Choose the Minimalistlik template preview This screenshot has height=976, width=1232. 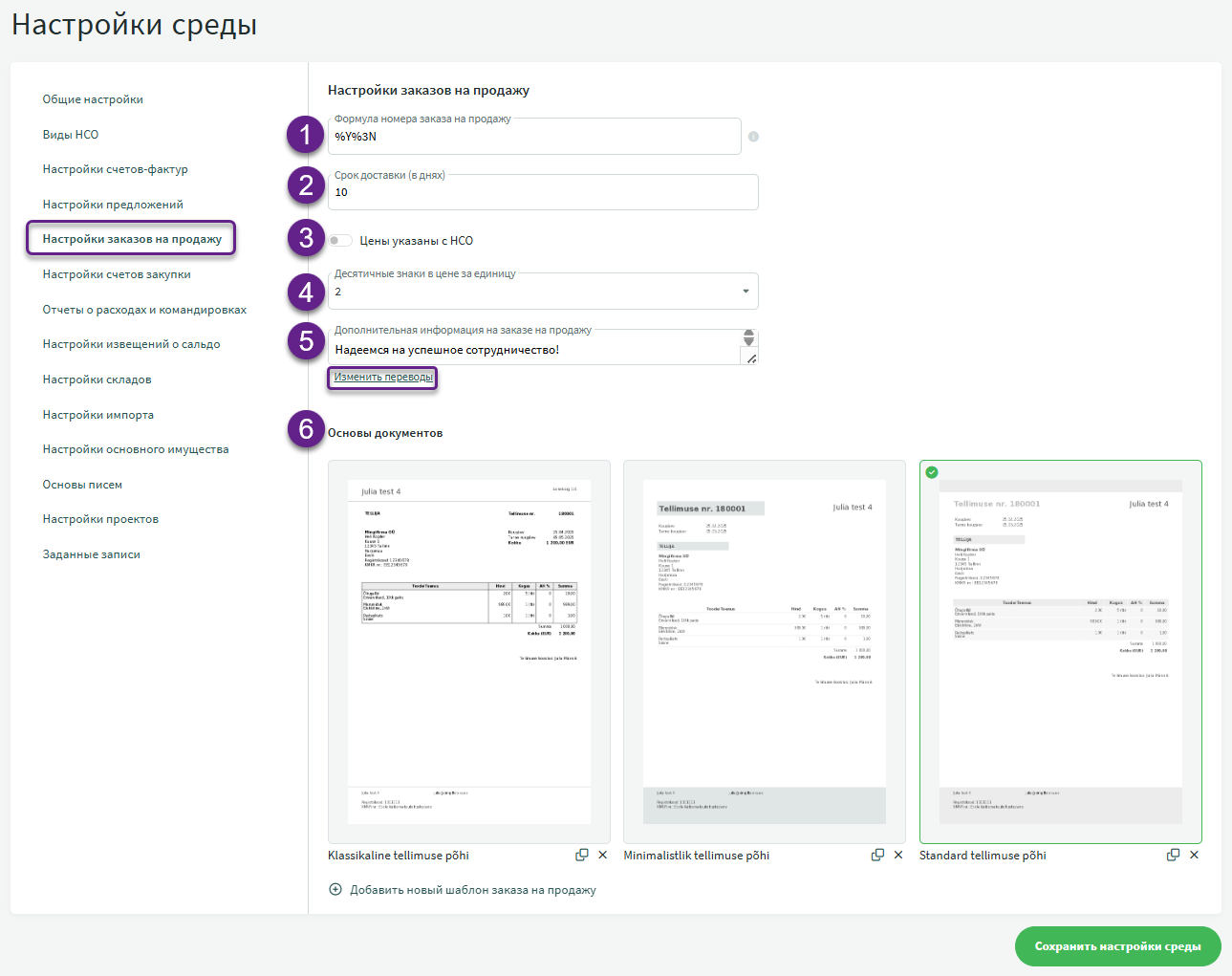pyautogui.click(x=764, y=651)
